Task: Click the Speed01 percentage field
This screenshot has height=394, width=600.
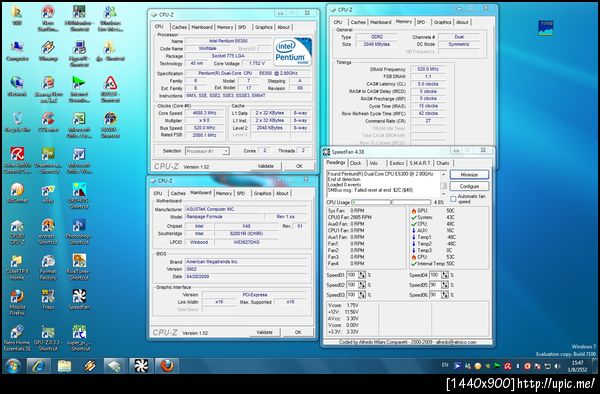Action: [351, 275]
